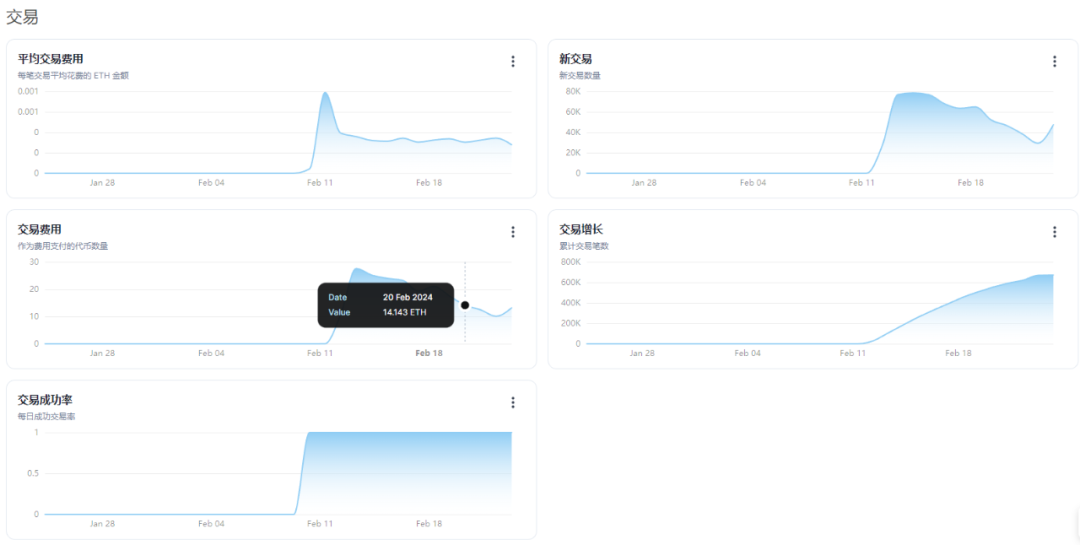Click the bold Feb 18 label in 交易费用 chart
This screenshot has width=1080, height=545.
pos(428,353)
